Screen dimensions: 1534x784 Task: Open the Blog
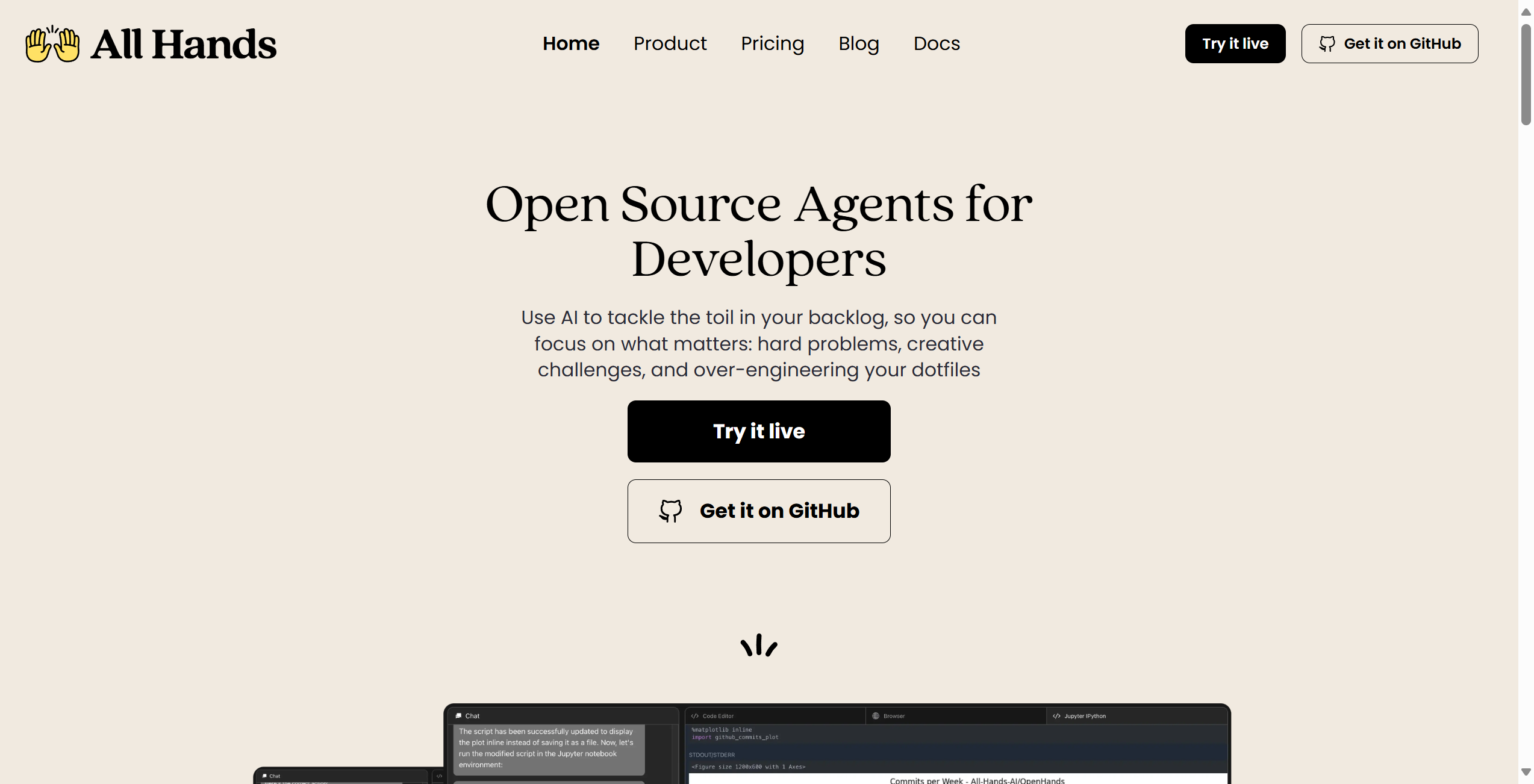[x=858, y=43]
